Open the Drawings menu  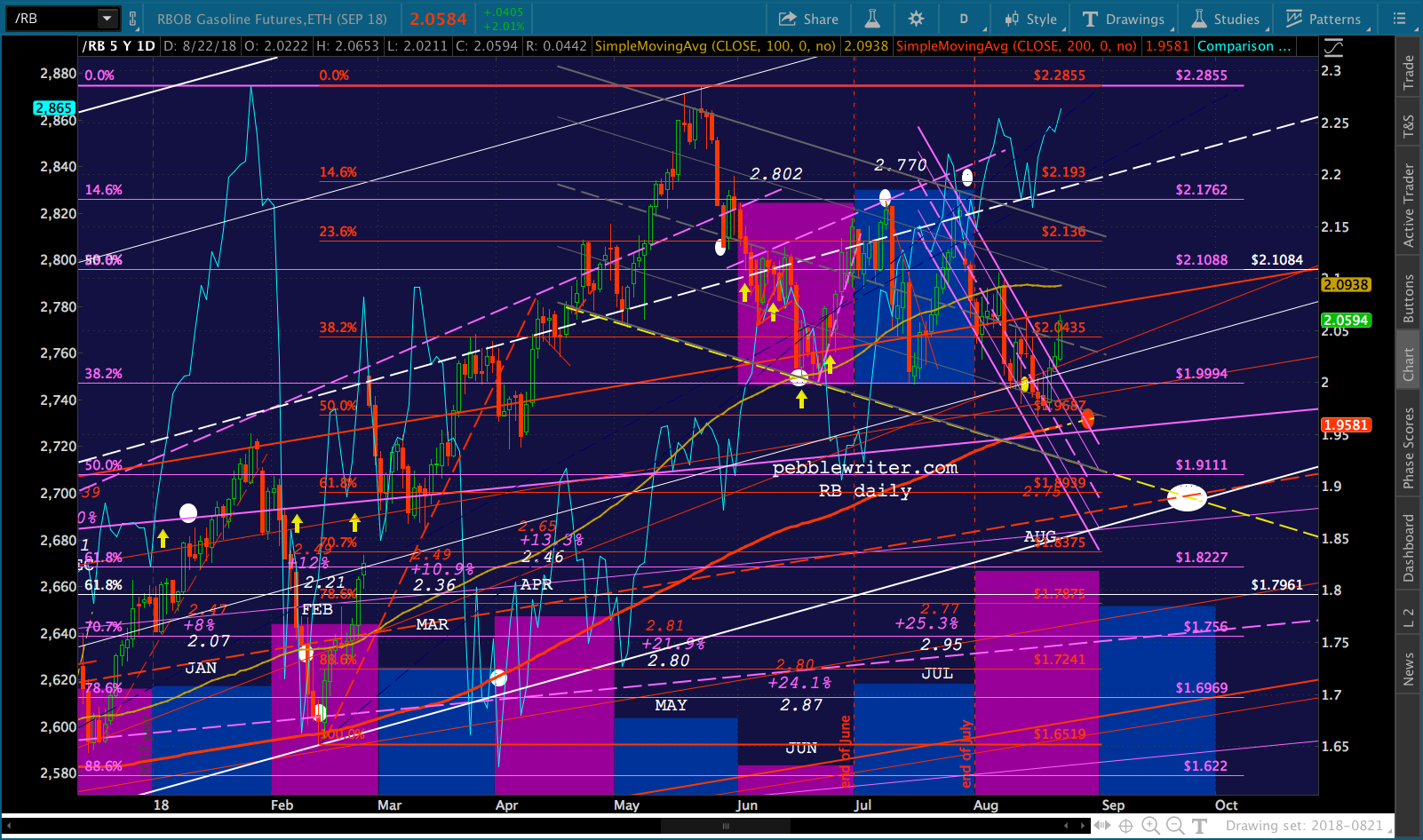(x=1124, y=19)
